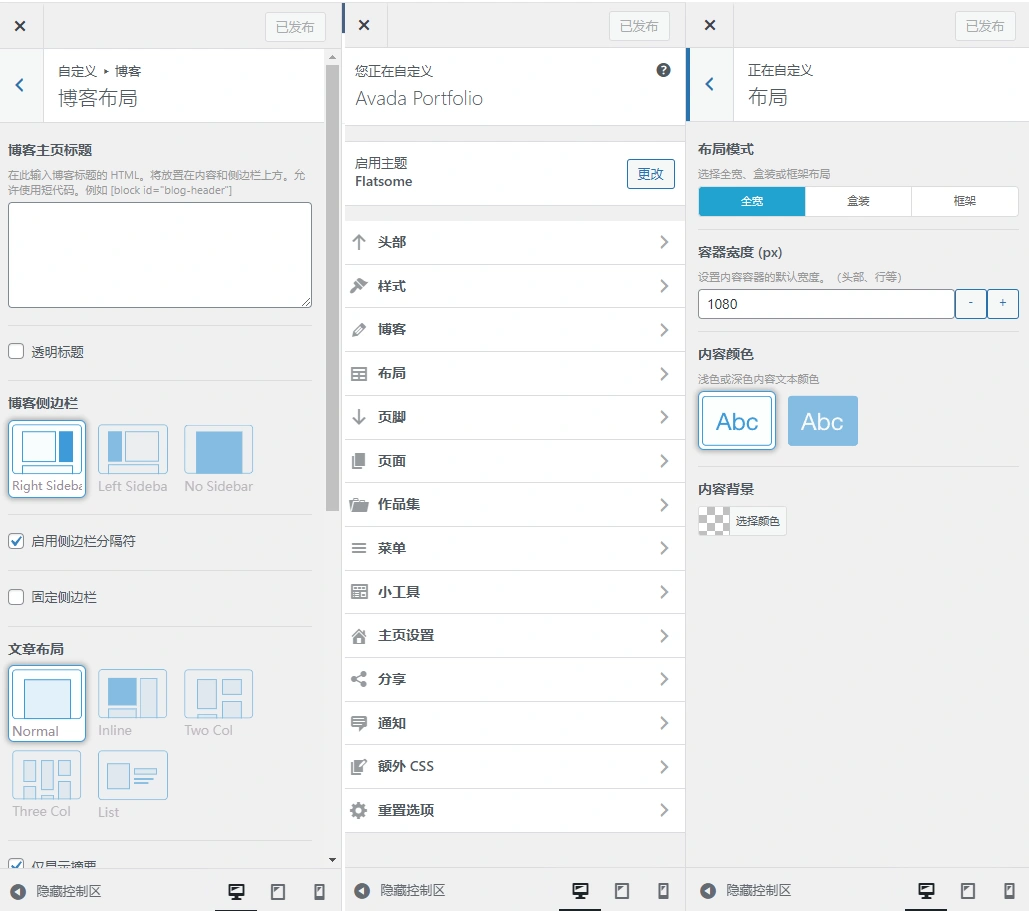Expand the 头部 section

(513, 241)
